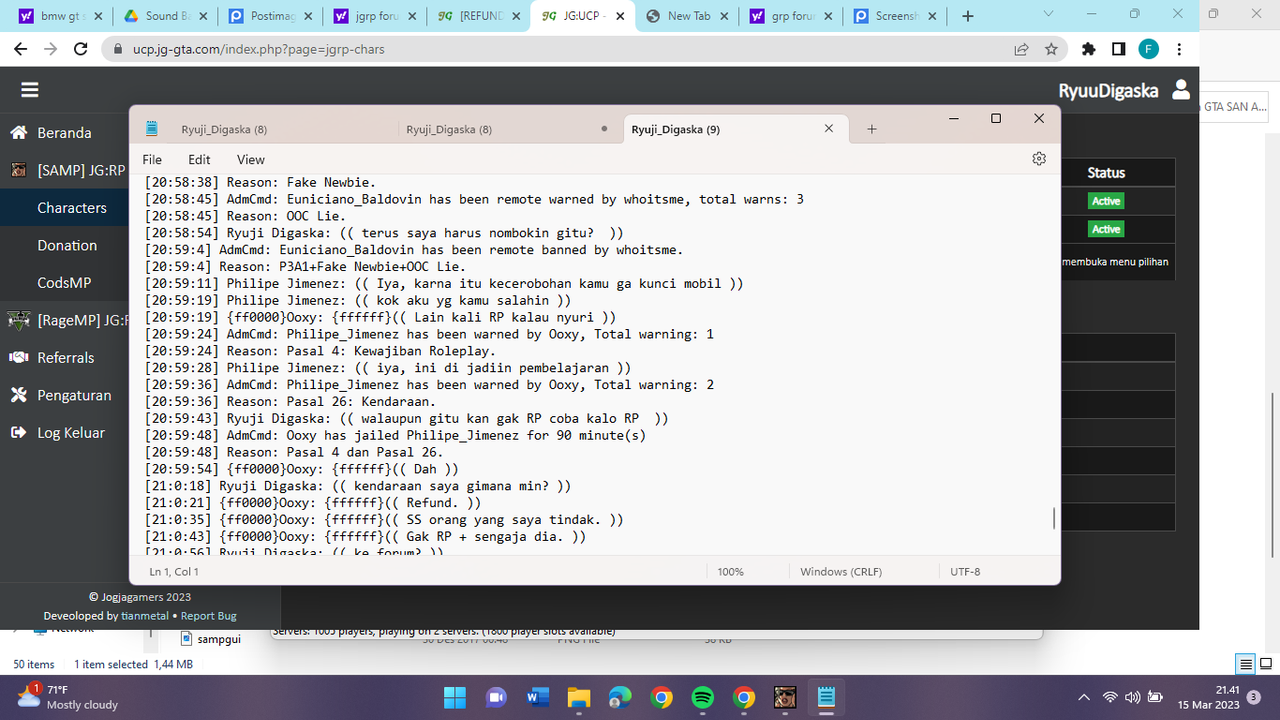Open Chrome three-dot menu
This screenshot has height=720, width=1280.
tap(1180, 49)
